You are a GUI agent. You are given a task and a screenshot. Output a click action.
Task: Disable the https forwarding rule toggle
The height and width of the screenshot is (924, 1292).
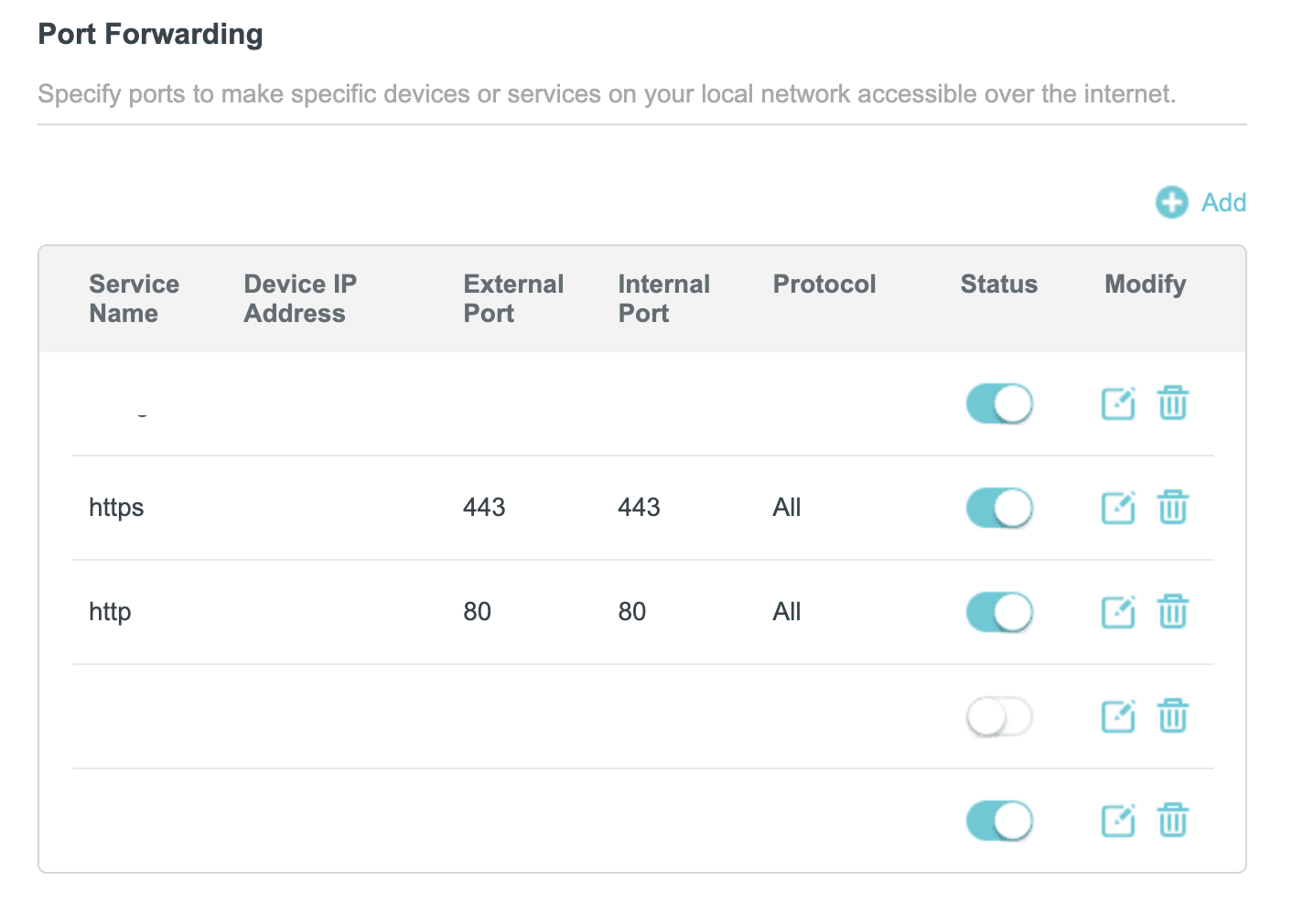[x=999, y=508]
